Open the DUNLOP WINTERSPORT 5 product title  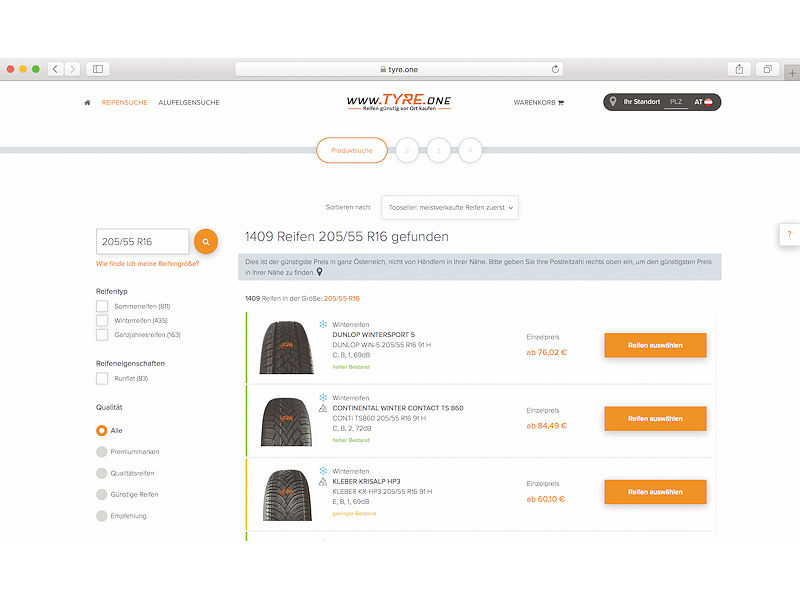point(373,335)
